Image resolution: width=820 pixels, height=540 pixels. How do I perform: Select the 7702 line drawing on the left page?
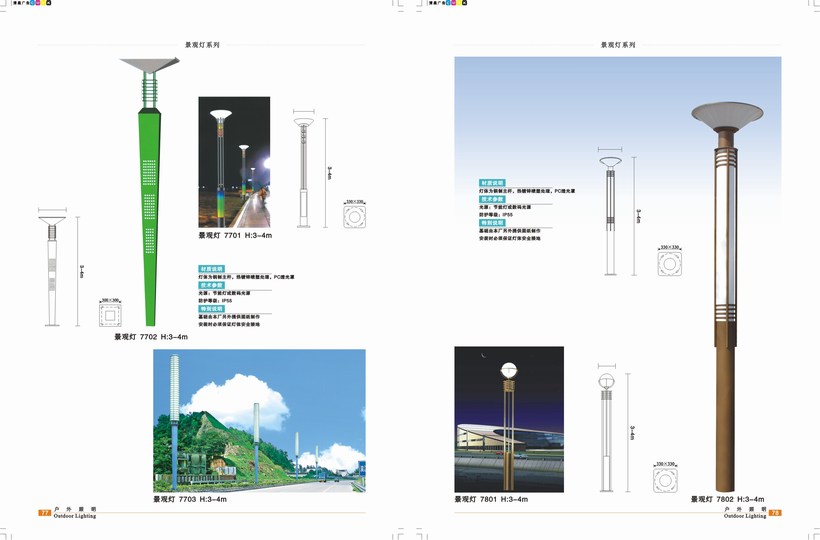click(x=51, y=270)
